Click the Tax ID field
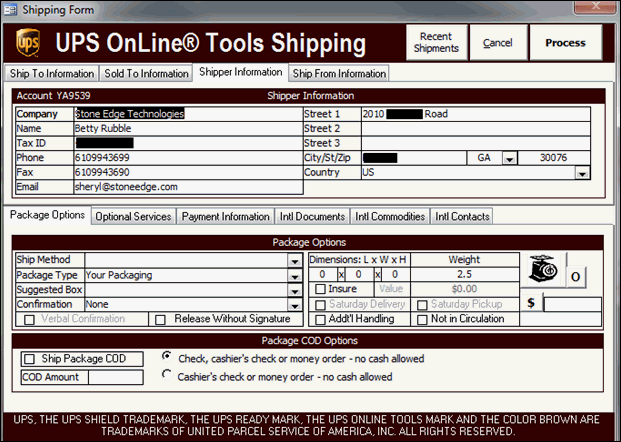Viewport: 621px width, 442px height. [189, 143]
